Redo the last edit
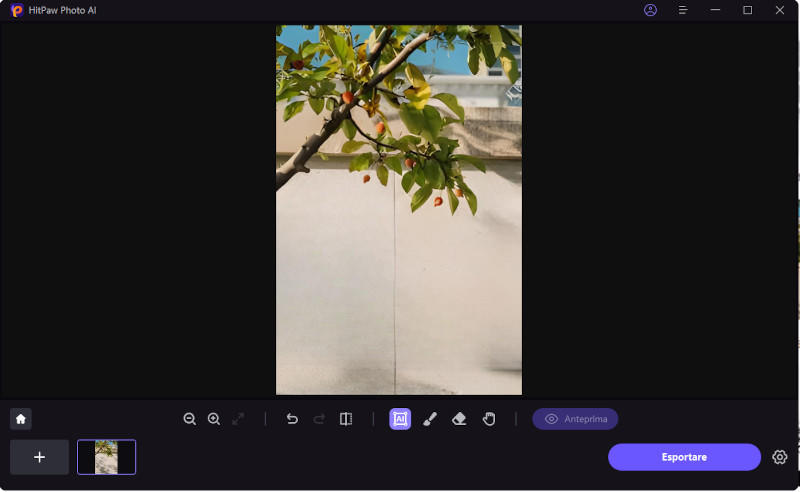Viewport: 800px width, 492px height. coord(319,419)
